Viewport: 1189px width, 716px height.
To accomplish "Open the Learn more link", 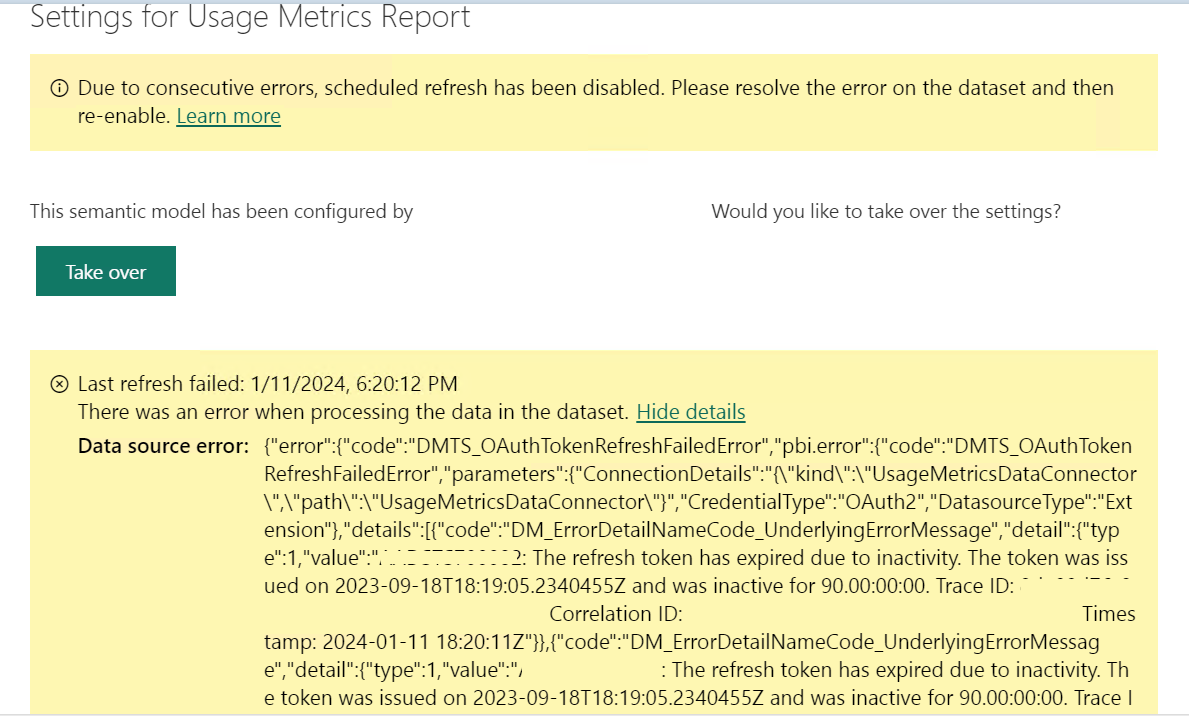I will tap(228, 116).
